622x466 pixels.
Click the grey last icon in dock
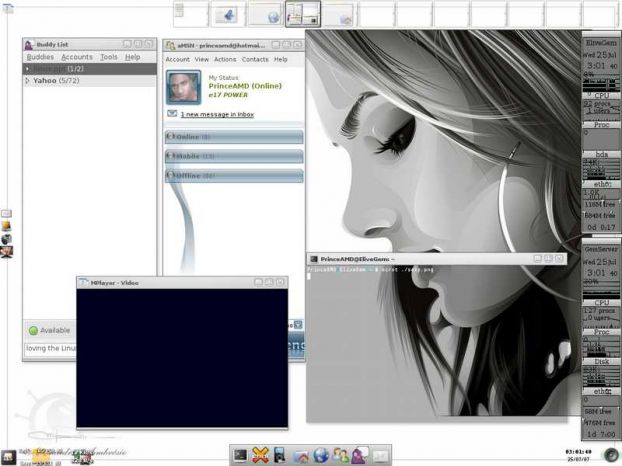pyautogui.click(x=381, y=456)
